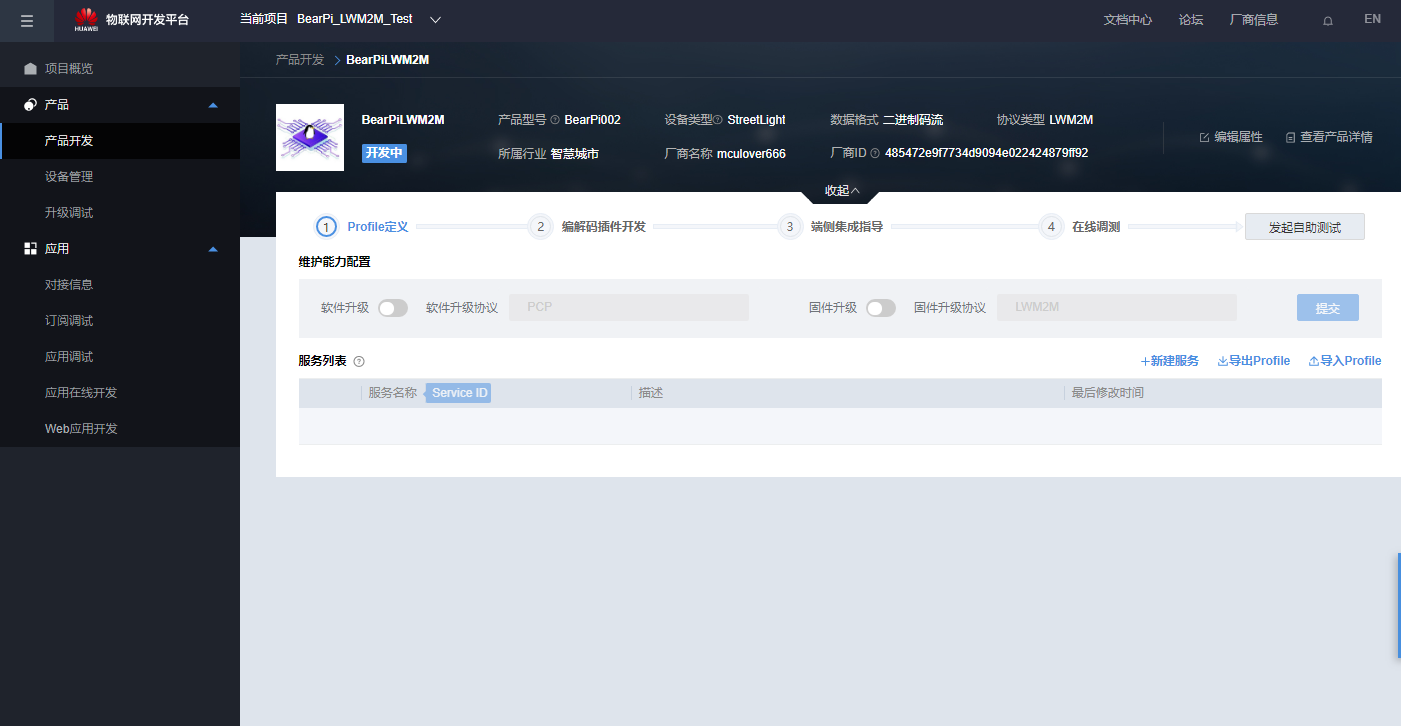The width and height of the screenshot is (1401, 726).
Task: Click the 导入Profile upload icon
Action: tap(1314, 361)
